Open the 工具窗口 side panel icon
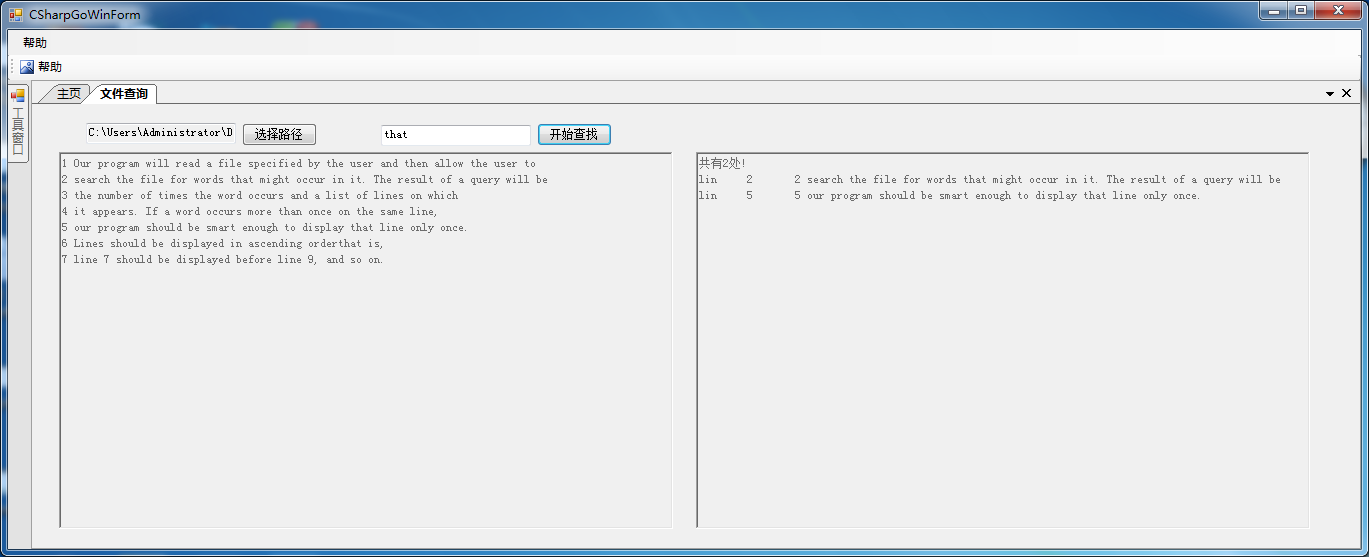This screenshot has height=557, width=1369. click(17, 96)
